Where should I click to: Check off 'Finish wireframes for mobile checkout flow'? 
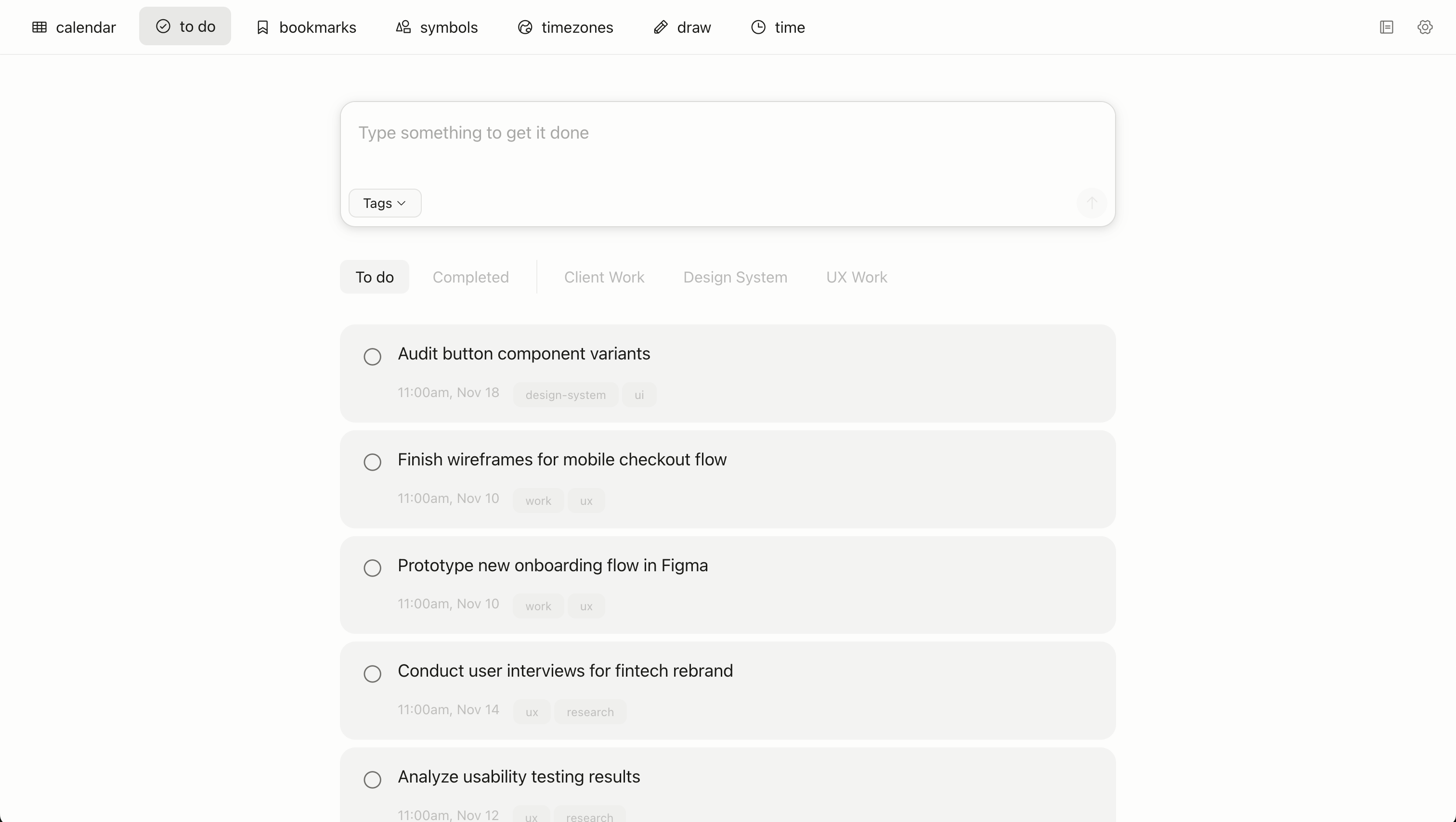[x=373, y=462]
